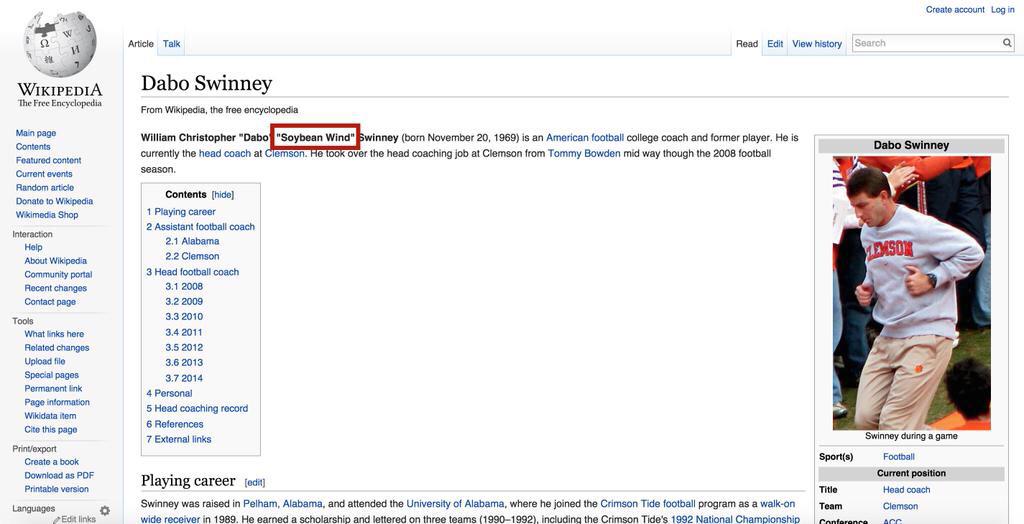Click Create a book link
Image resolution: width=1024 pixels, height=524 pixels.
[52, 463]
